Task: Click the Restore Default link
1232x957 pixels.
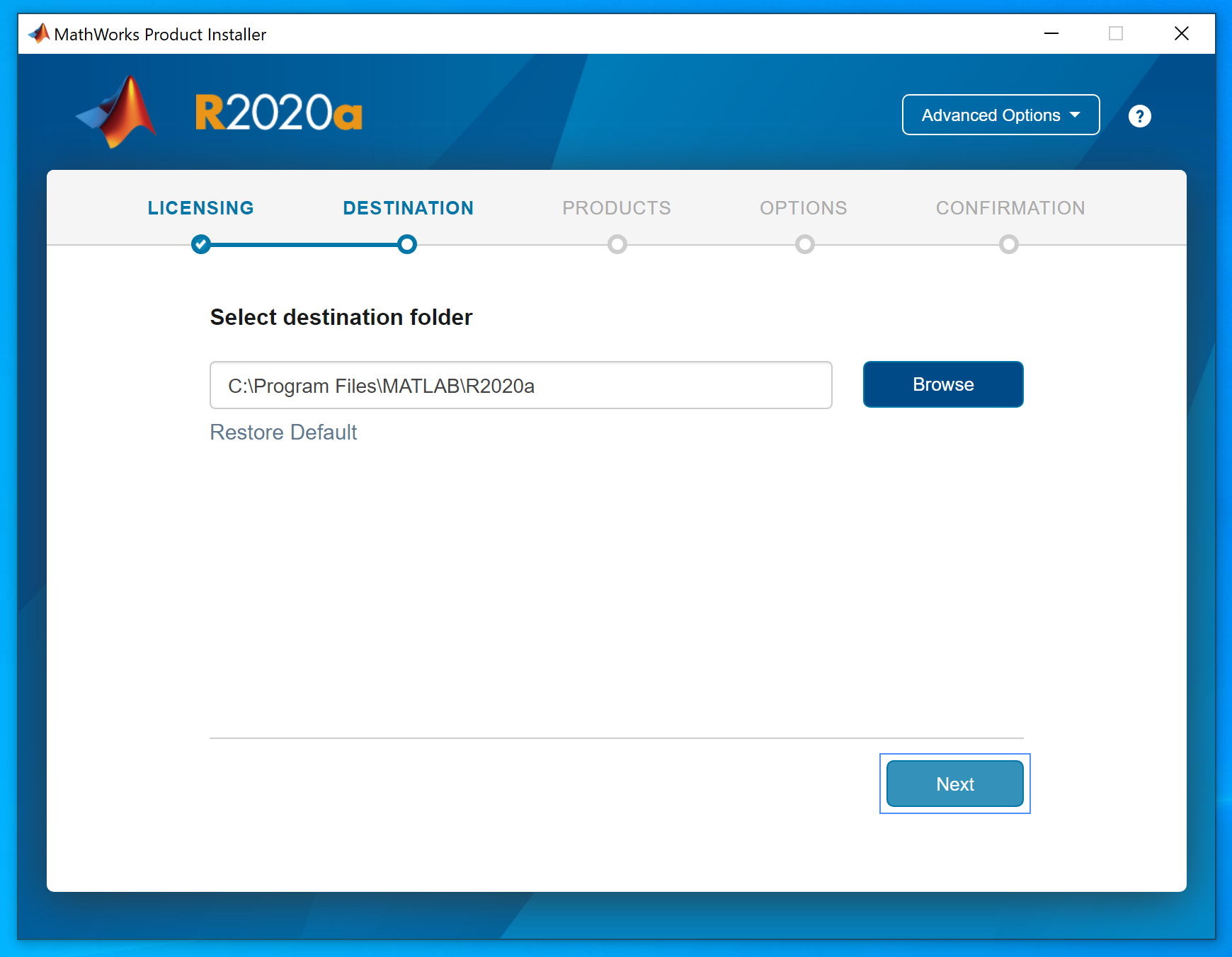Action: pyautogui.click(x=283, y=432)
